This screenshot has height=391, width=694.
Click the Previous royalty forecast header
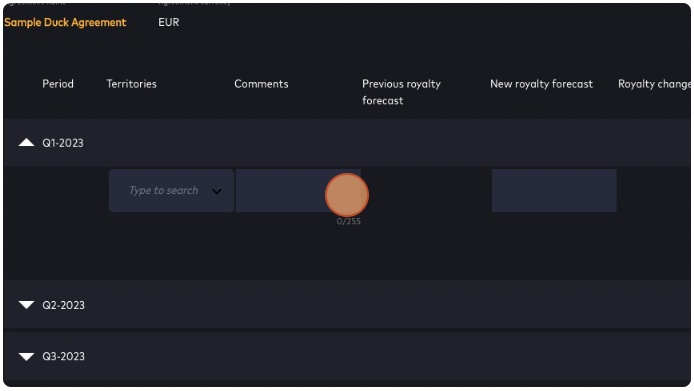click(x=401, y=92)
